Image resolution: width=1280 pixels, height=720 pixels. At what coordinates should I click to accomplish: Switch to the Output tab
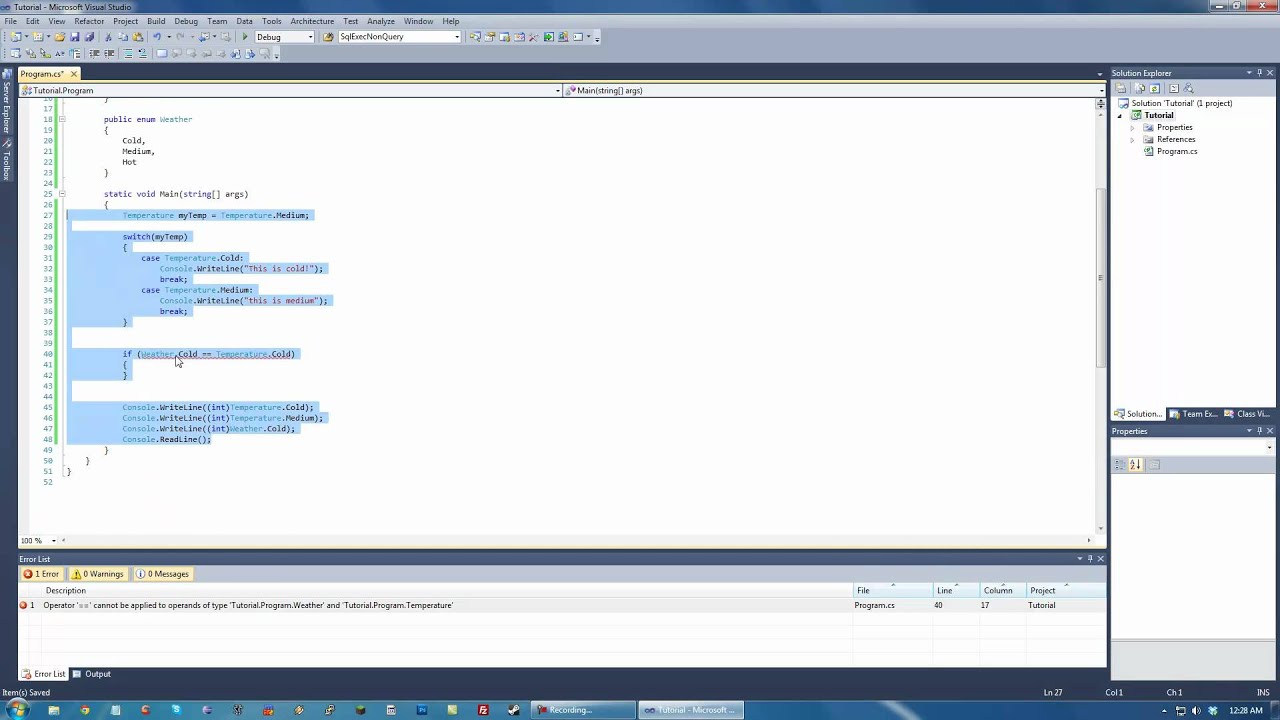[x=92, y=674]
